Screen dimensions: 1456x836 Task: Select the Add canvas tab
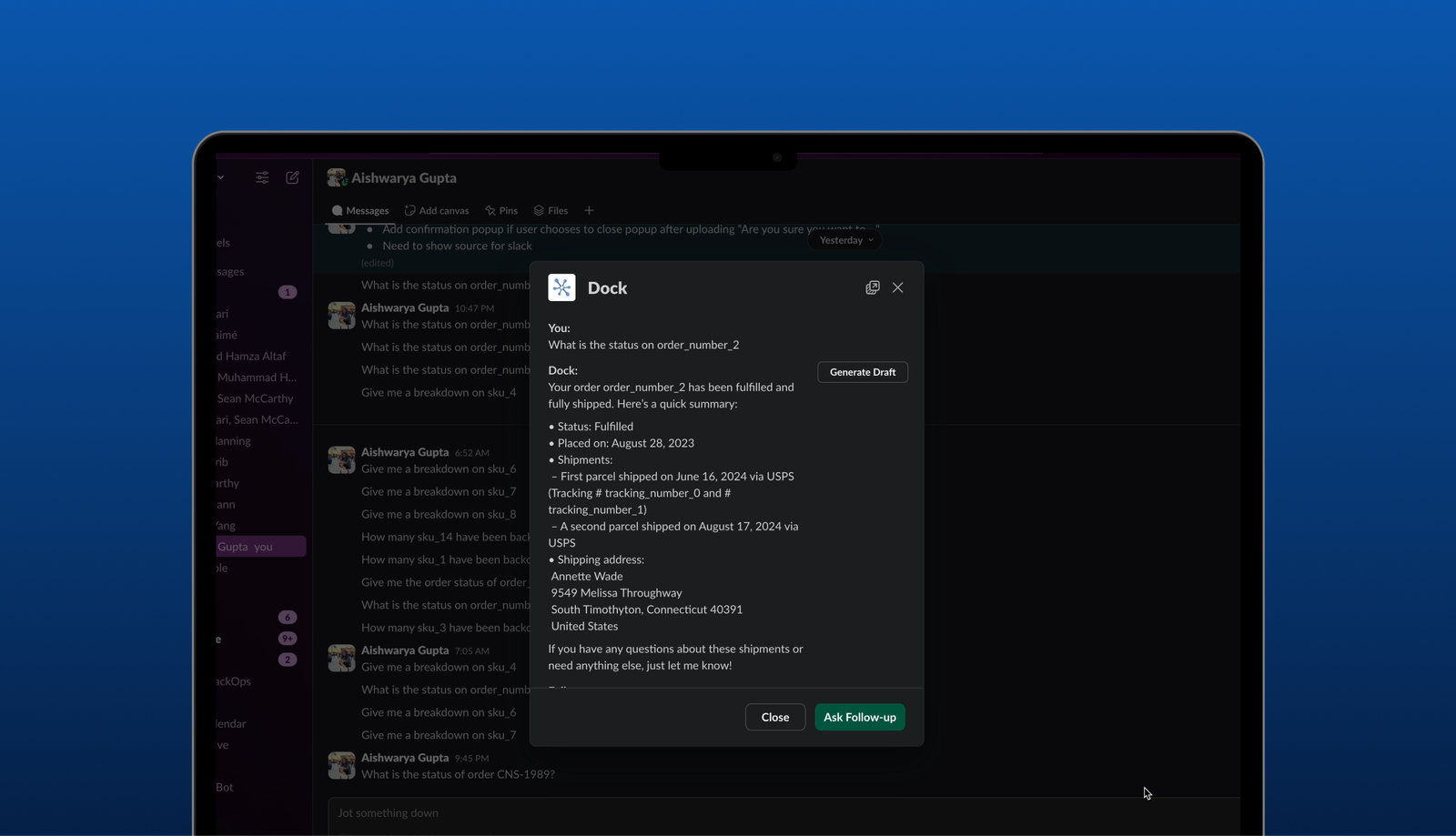(437, 210)
